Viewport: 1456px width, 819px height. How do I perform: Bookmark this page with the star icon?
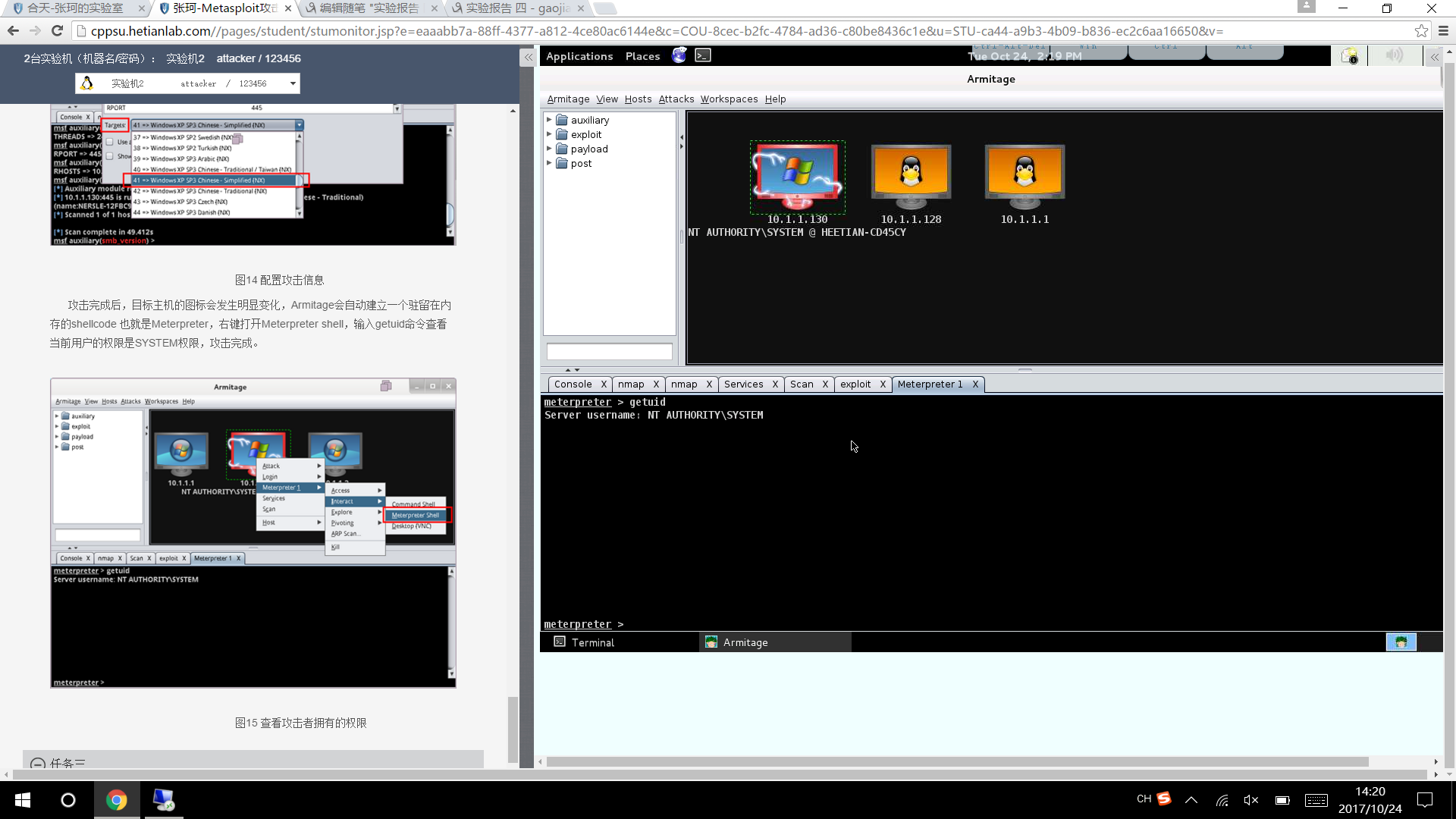tap(1421, 31)
